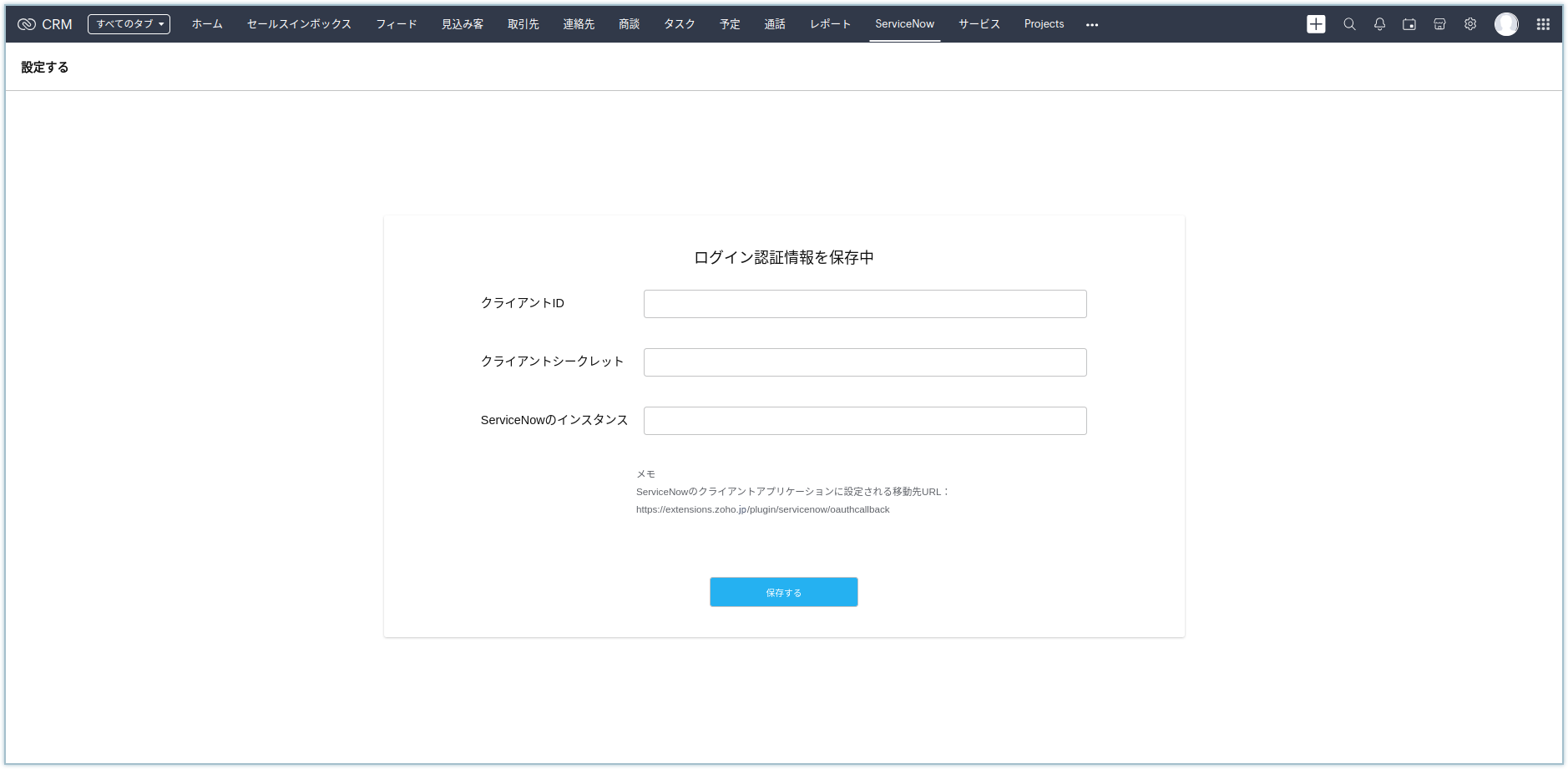Click the メモ note label
1568x769 pixels.
645,474
